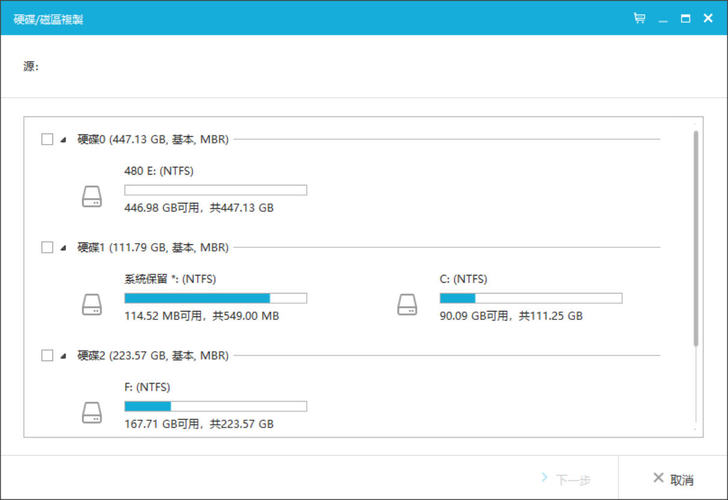Minimize the 硬碟/磁區複製 window
The image size is (728, 500).
point(662,19)
